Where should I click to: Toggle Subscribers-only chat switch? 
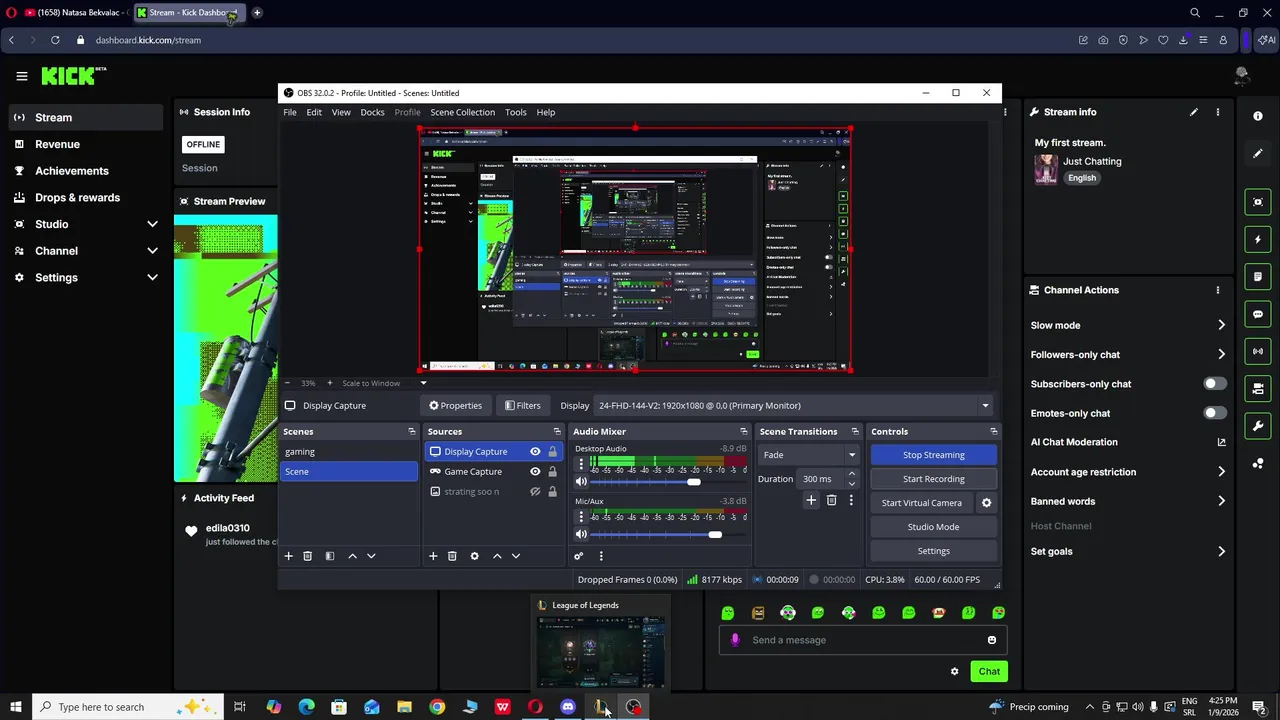point(1215,384)
